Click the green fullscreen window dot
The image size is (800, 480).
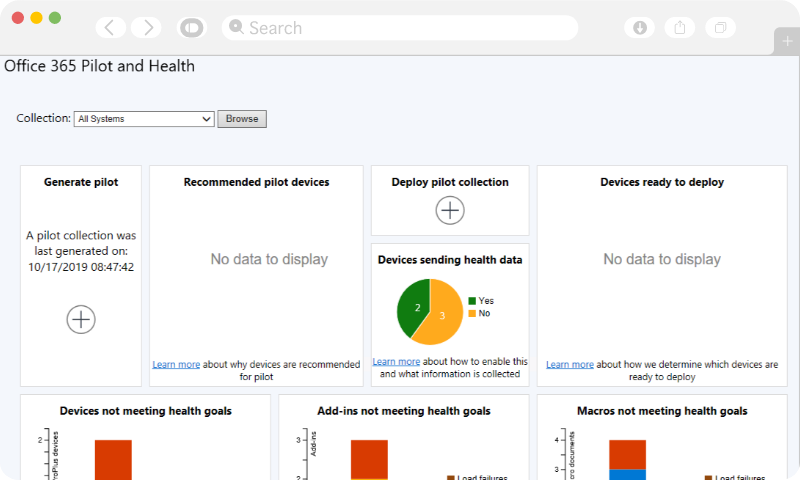(55, 18)
